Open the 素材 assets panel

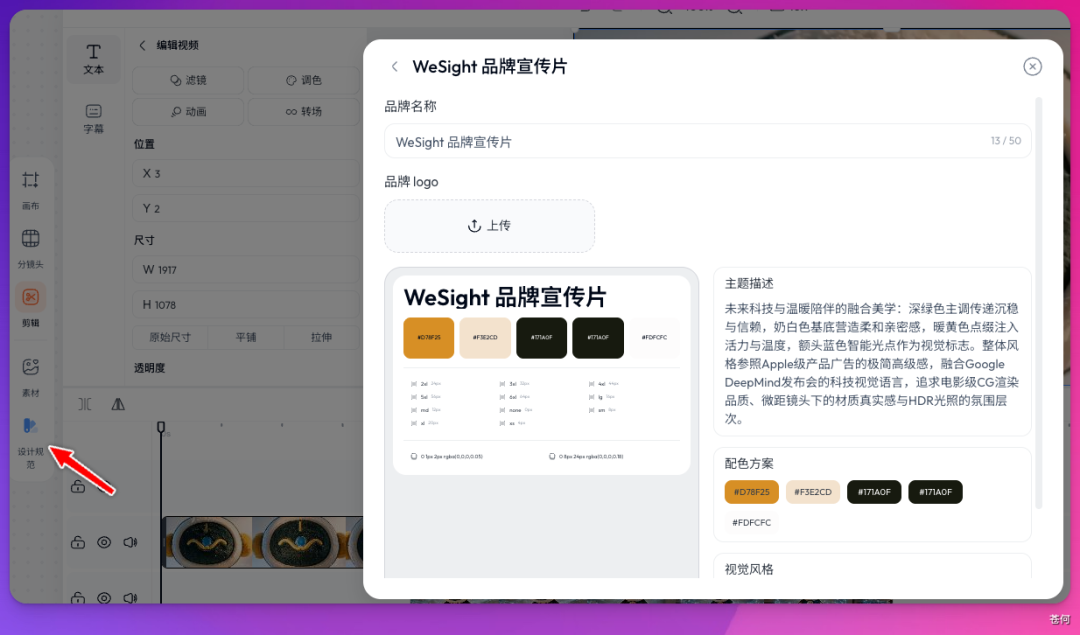point(30,377)
